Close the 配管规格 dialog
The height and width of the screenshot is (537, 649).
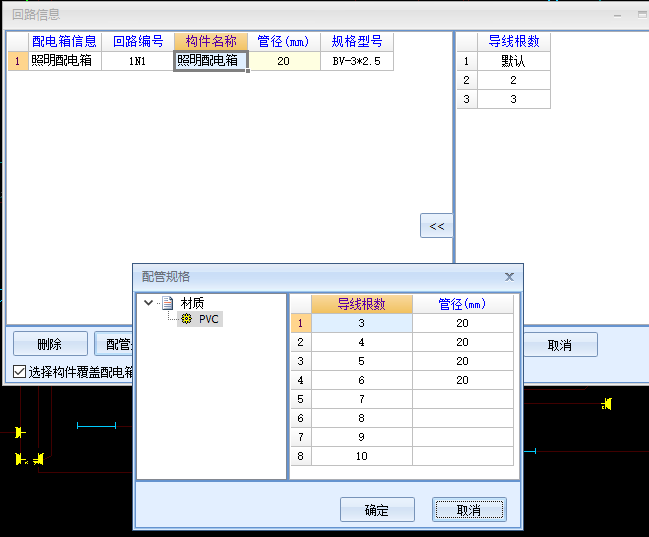[510, 277]
